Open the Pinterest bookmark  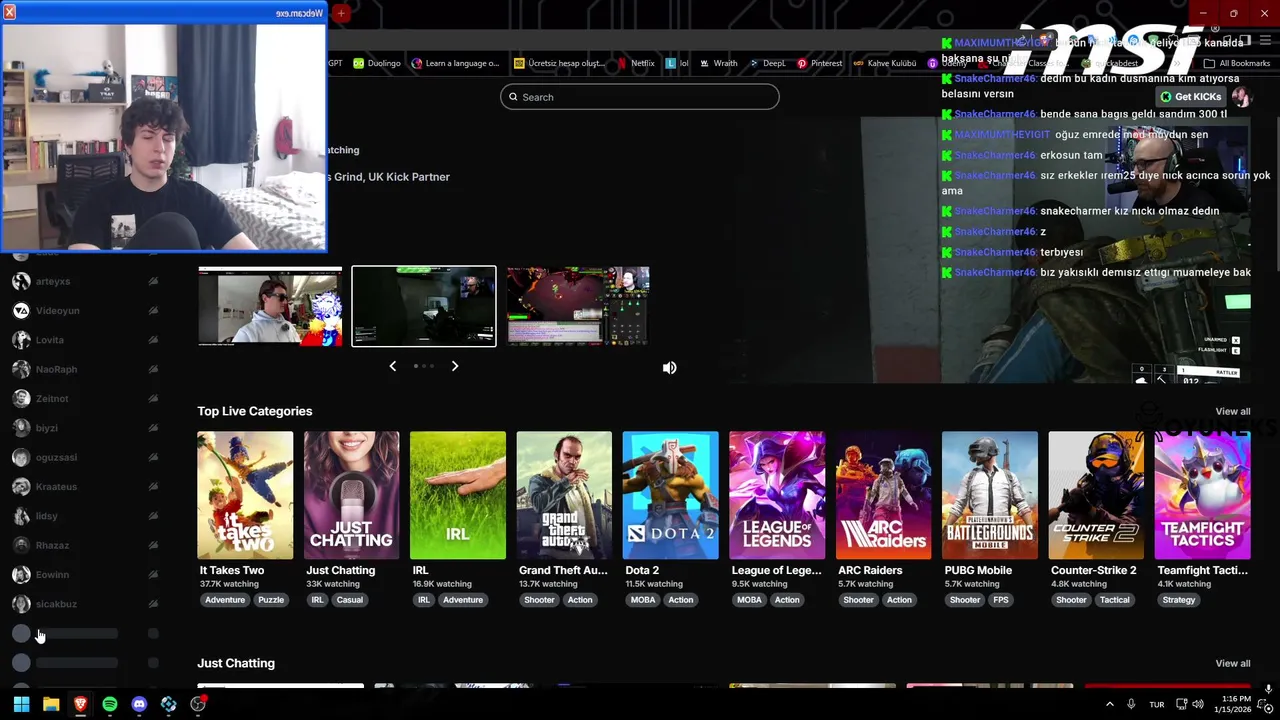819,63
